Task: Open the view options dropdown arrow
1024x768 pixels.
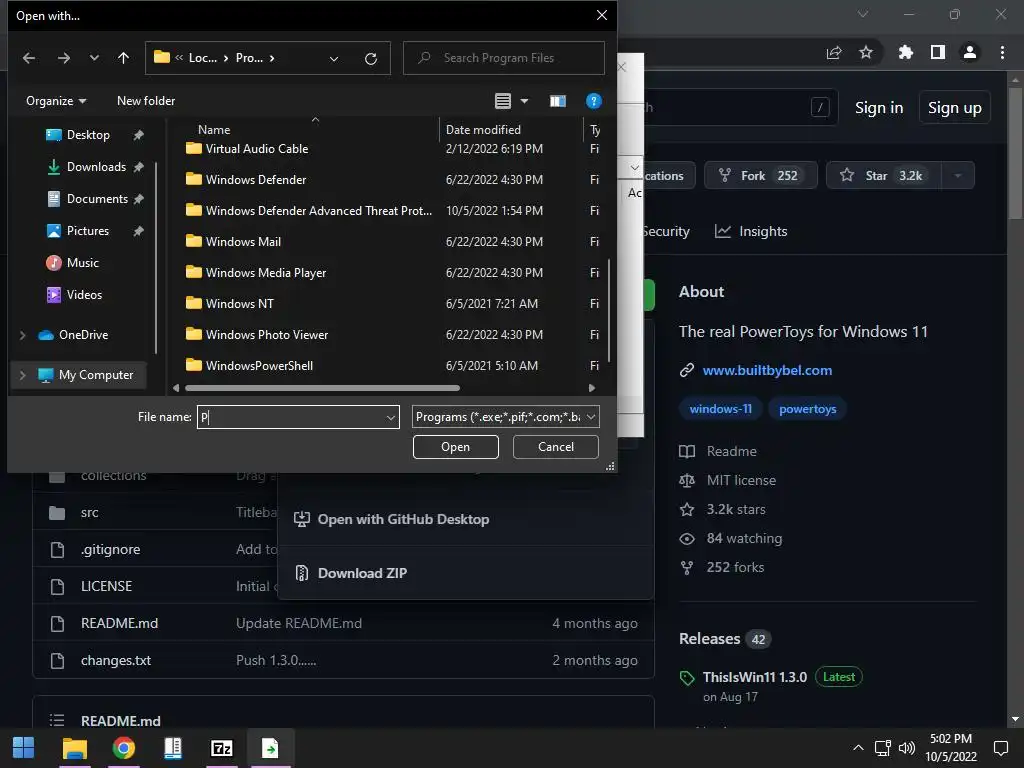Action: tap(524, 101)
